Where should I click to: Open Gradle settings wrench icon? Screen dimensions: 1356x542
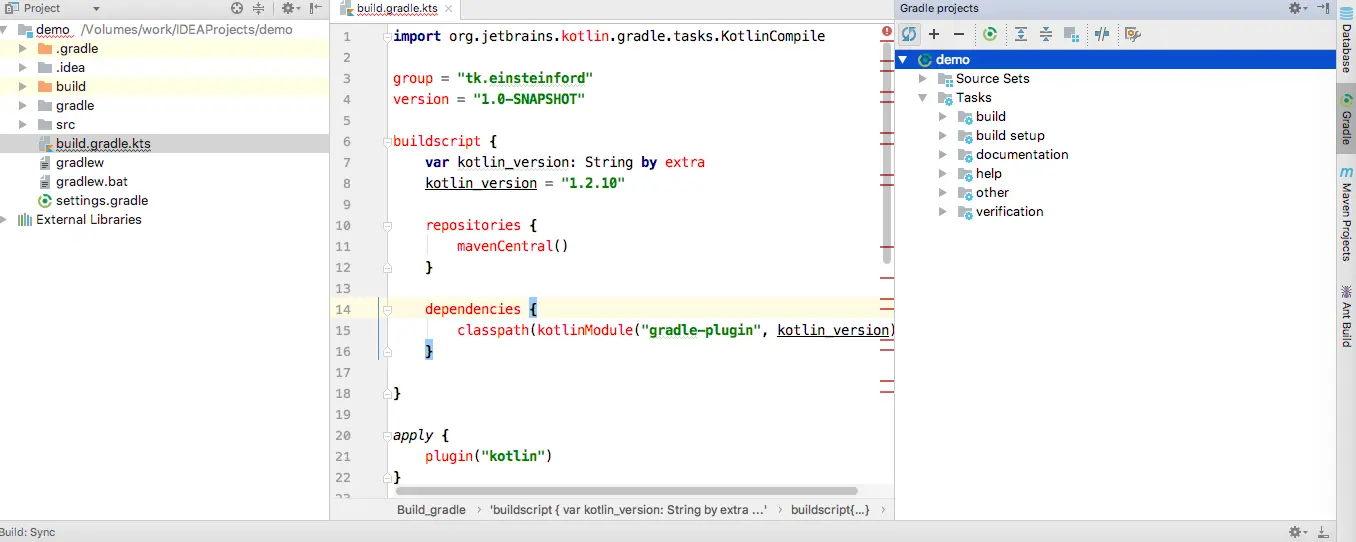pos(1133,34)
